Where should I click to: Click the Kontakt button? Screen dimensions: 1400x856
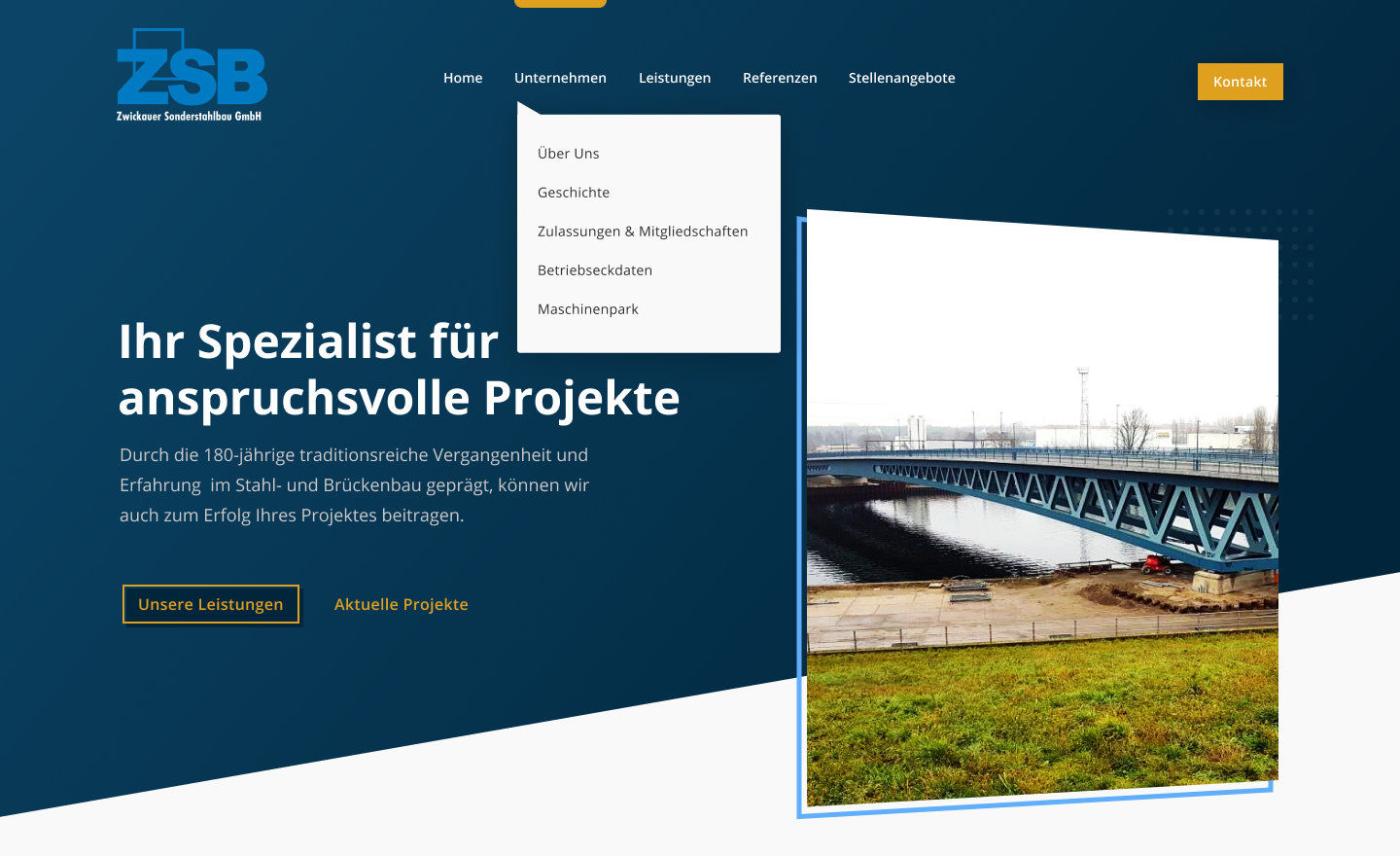tap(1241, 82)
